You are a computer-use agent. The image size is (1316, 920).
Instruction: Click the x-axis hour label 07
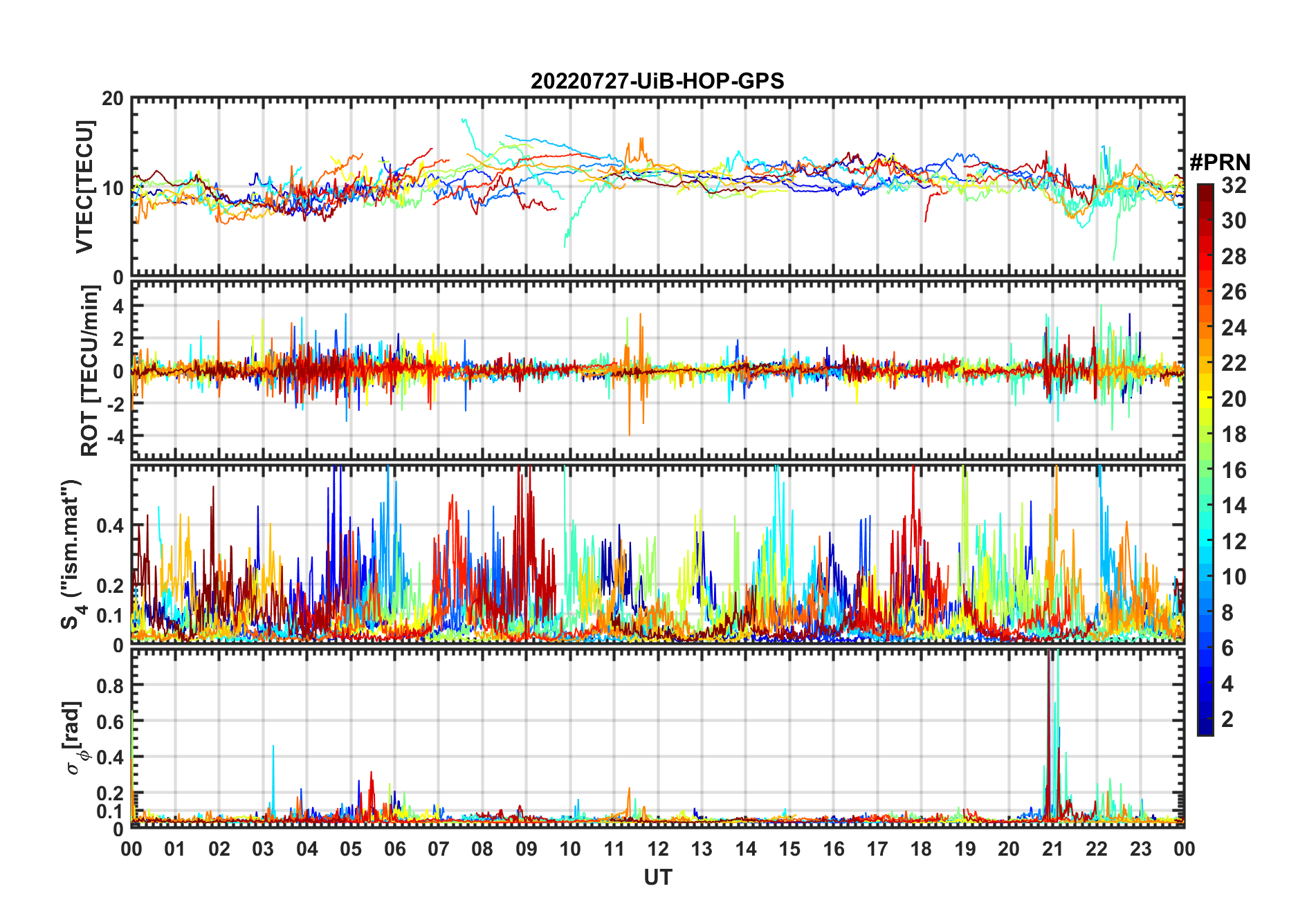[x=439, y=849]
